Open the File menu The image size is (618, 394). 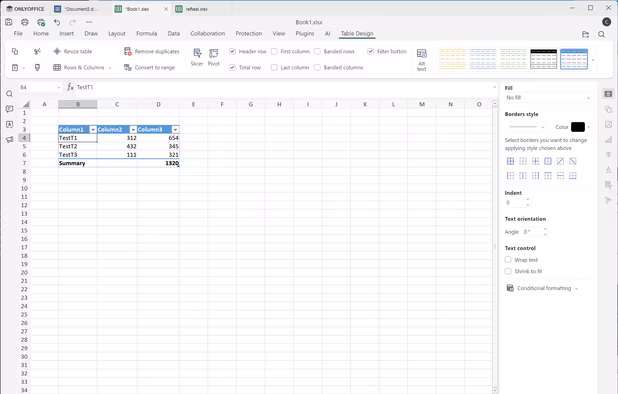pyautogui.click(x=18, y=33)
